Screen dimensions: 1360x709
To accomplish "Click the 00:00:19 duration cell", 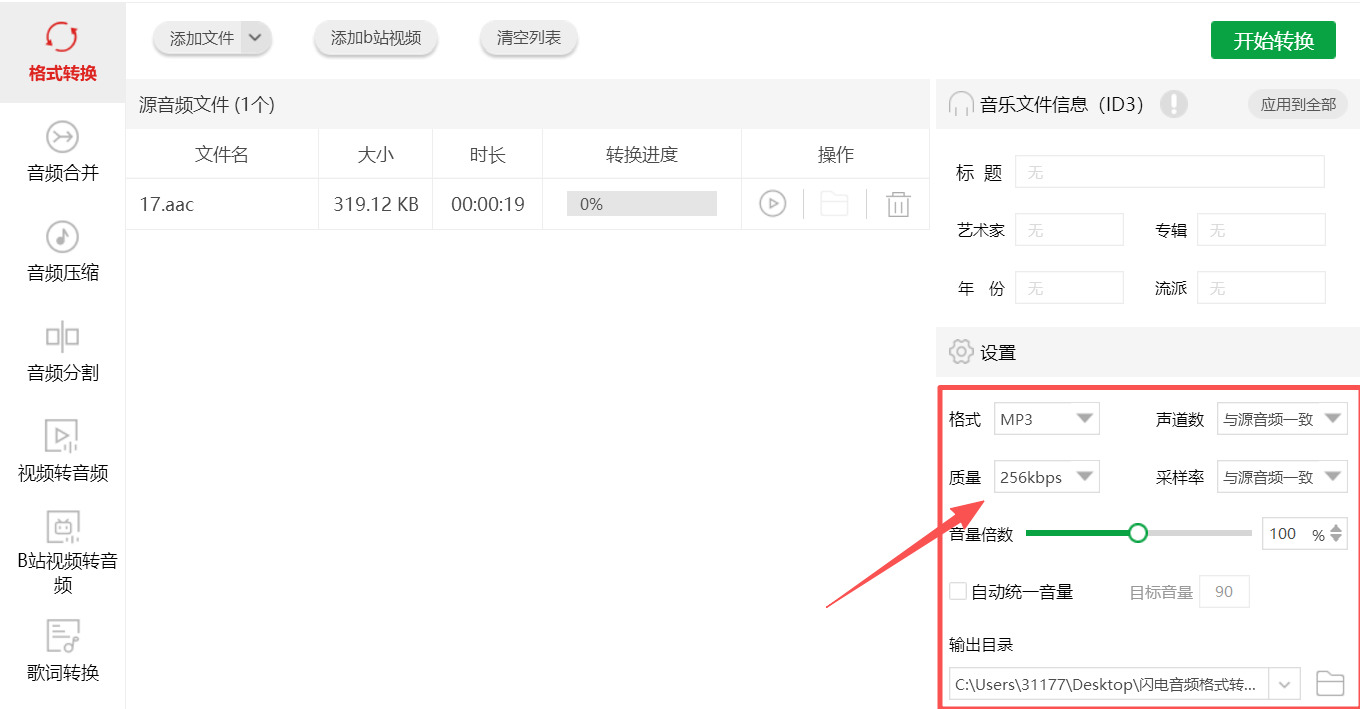I will 488,204.
